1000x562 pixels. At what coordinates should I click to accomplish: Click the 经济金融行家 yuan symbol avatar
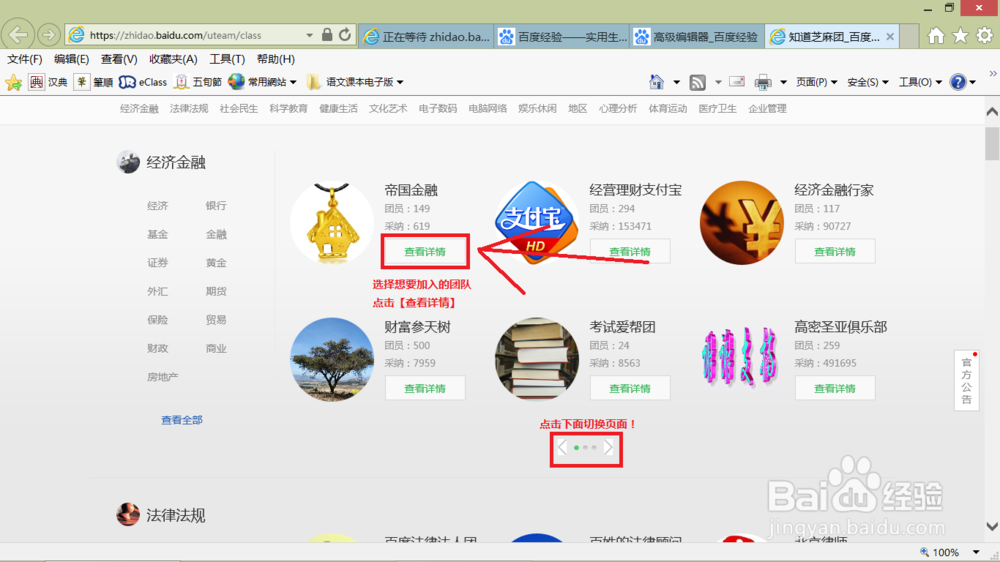pyautogui.click(x=741, y=222)
